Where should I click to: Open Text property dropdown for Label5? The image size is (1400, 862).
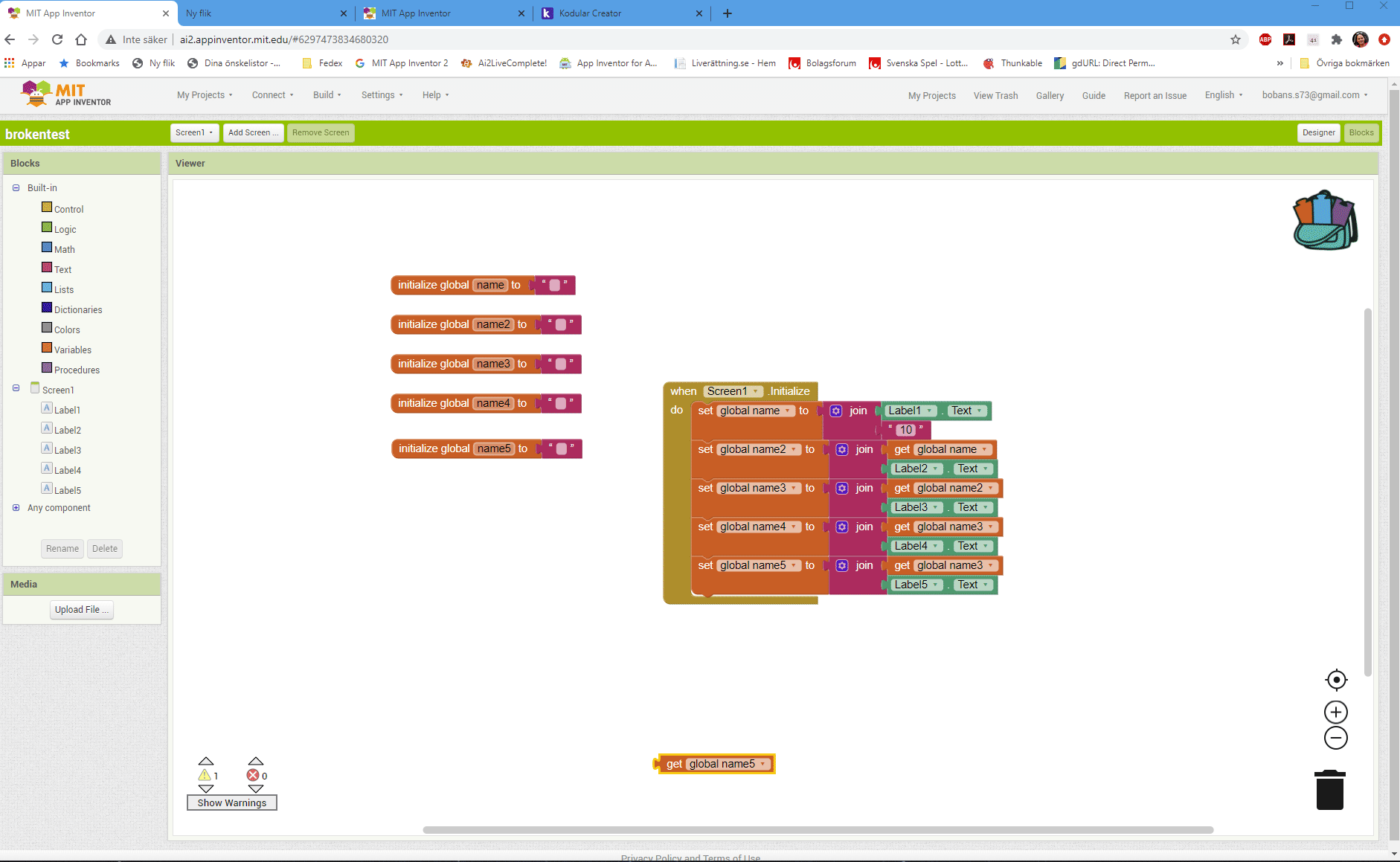point(974,585)
